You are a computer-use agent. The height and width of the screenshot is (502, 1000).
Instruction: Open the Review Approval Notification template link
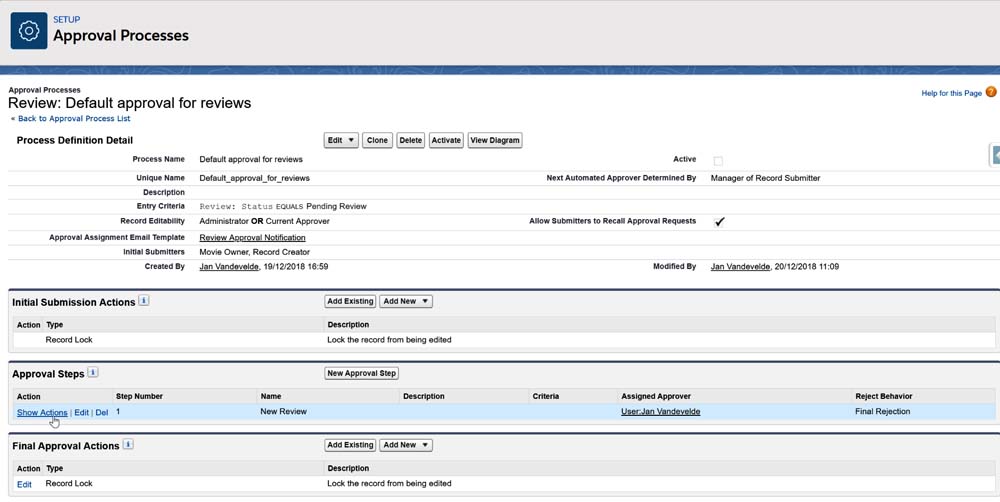pos(252,238)
